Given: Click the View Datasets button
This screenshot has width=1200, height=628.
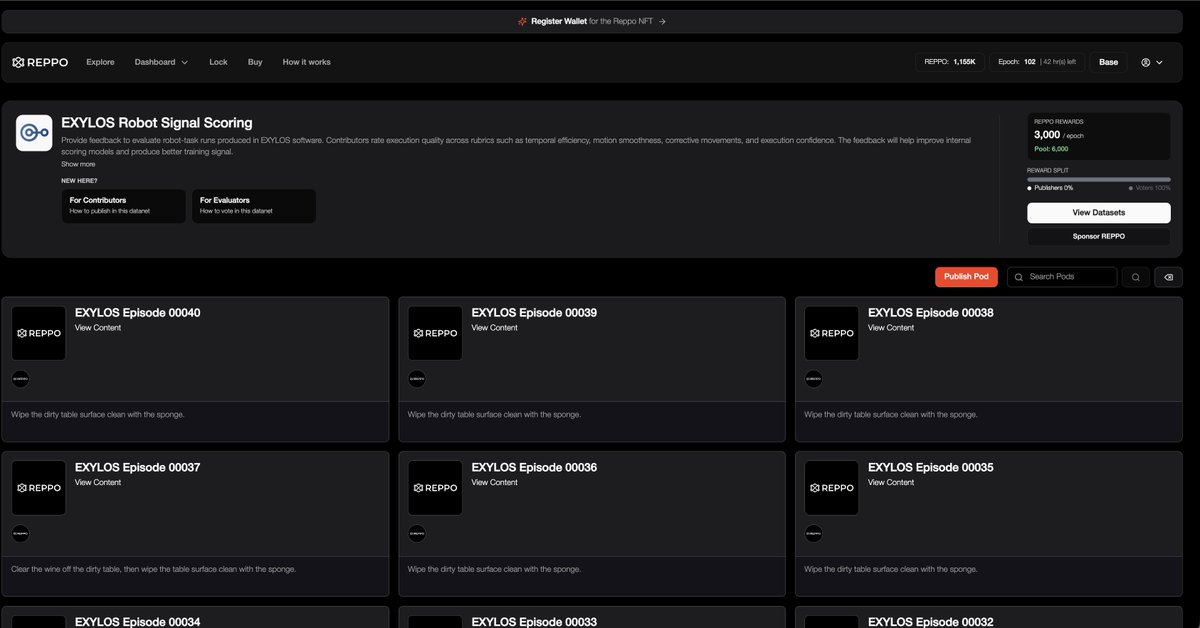Looking at the screenshot, I should (1098, 213).
